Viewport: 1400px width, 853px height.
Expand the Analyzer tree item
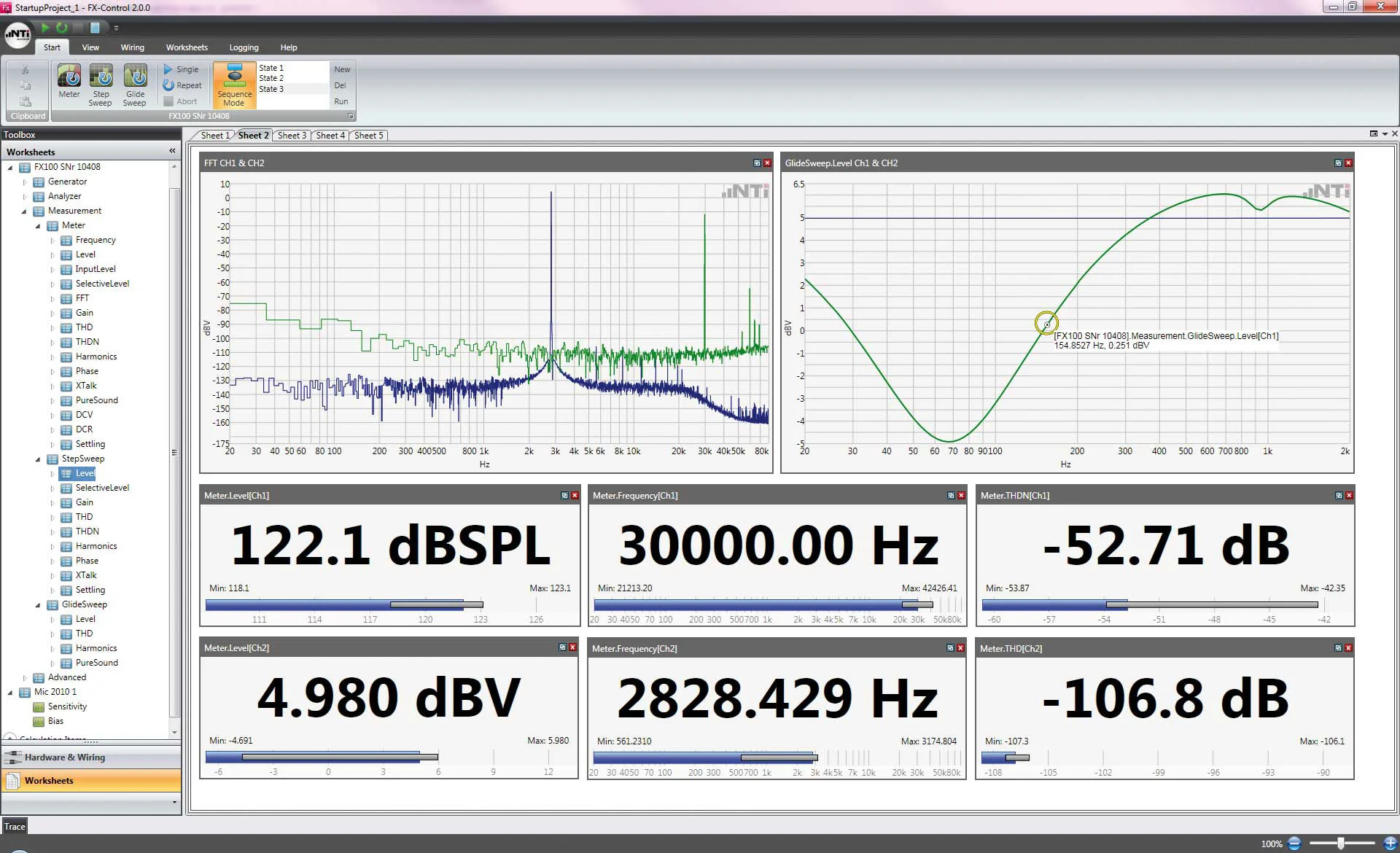24,196
